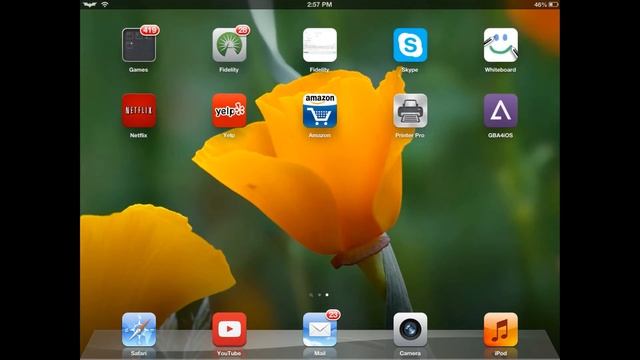Open the iPod music app in dock
640x360 pixels.
(x=500, y=329)
